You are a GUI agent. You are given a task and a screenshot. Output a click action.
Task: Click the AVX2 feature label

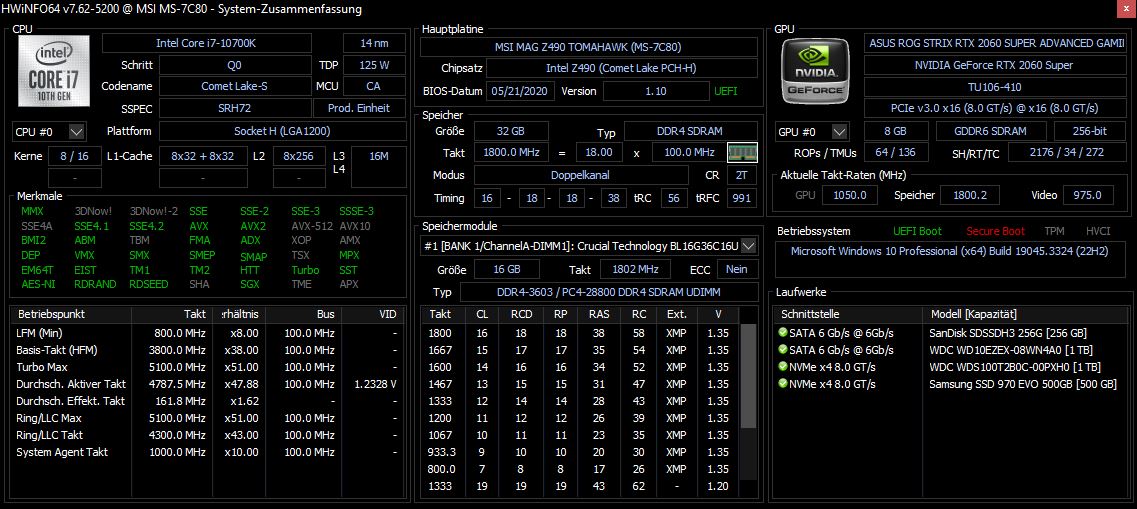[x=253, y=226]
